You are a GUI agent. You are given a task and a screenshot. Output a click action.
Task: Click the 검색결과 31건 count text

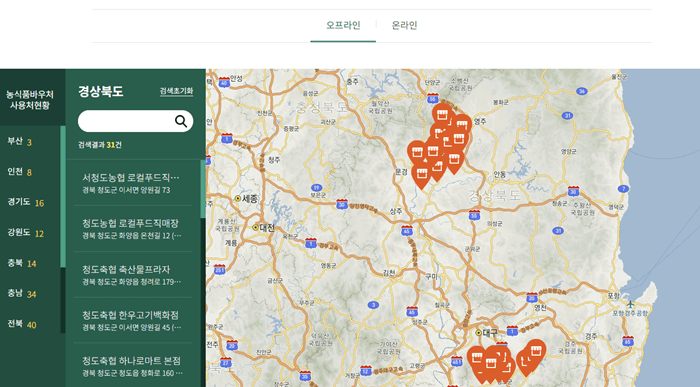click(x=100, y=145)
